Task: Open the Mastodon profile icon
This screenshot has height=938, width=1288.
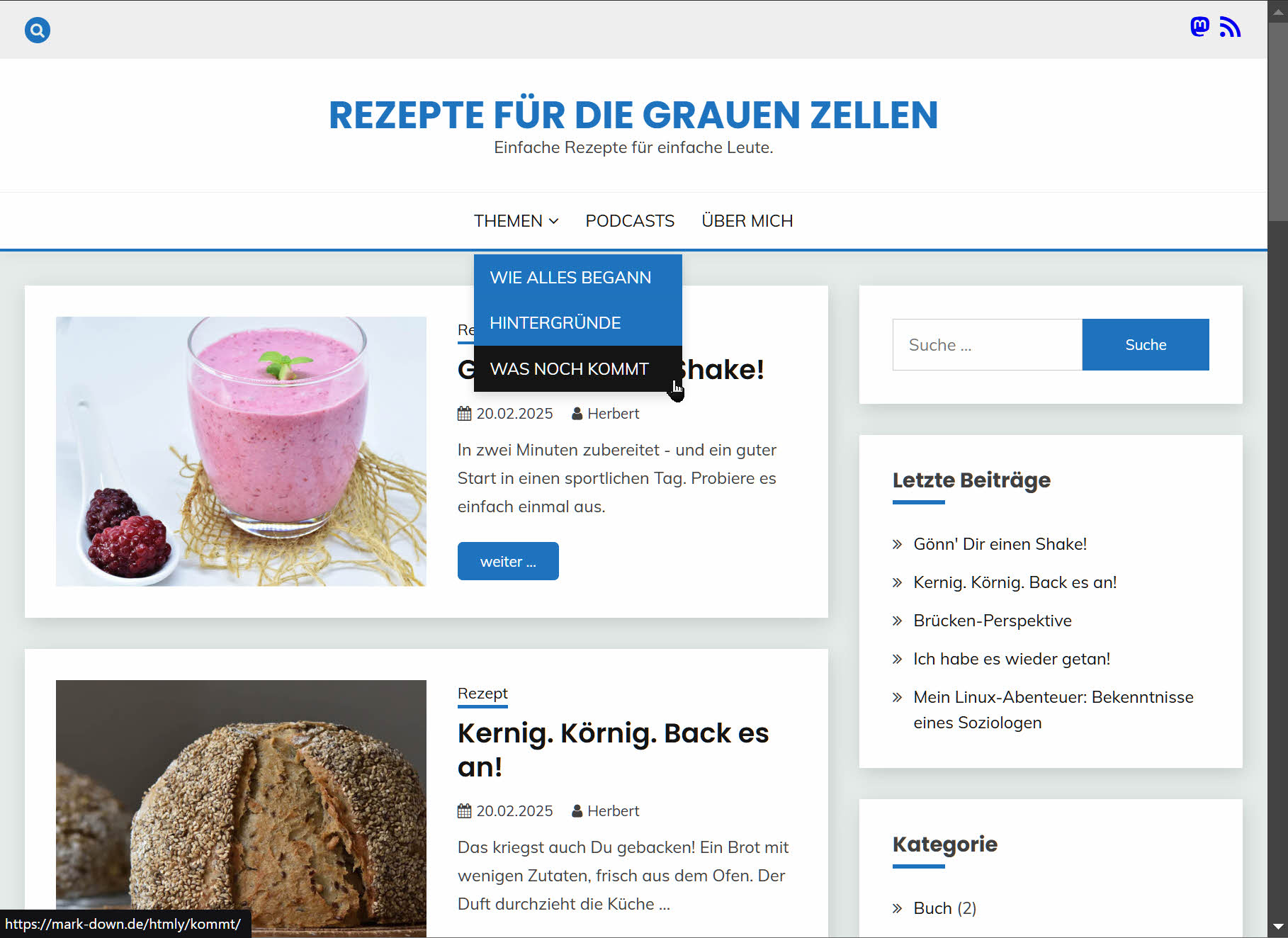Action: coord(1199,27)
